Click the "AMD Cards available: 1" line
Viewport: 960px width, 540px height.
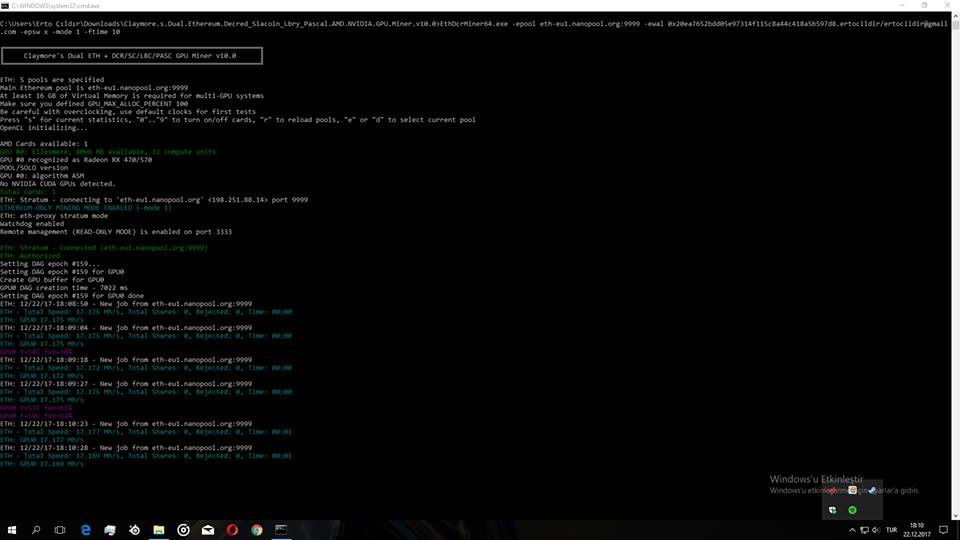coord(44,144)
